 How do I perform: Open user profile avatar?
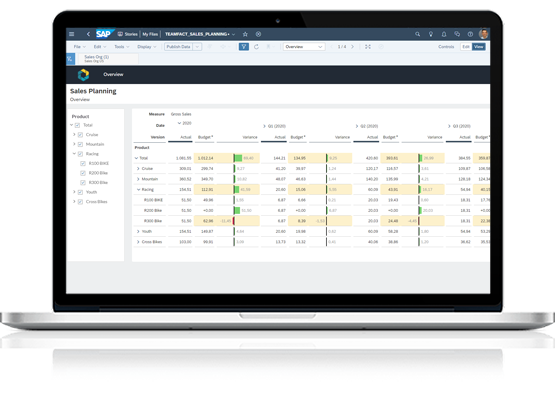(484, 34)
